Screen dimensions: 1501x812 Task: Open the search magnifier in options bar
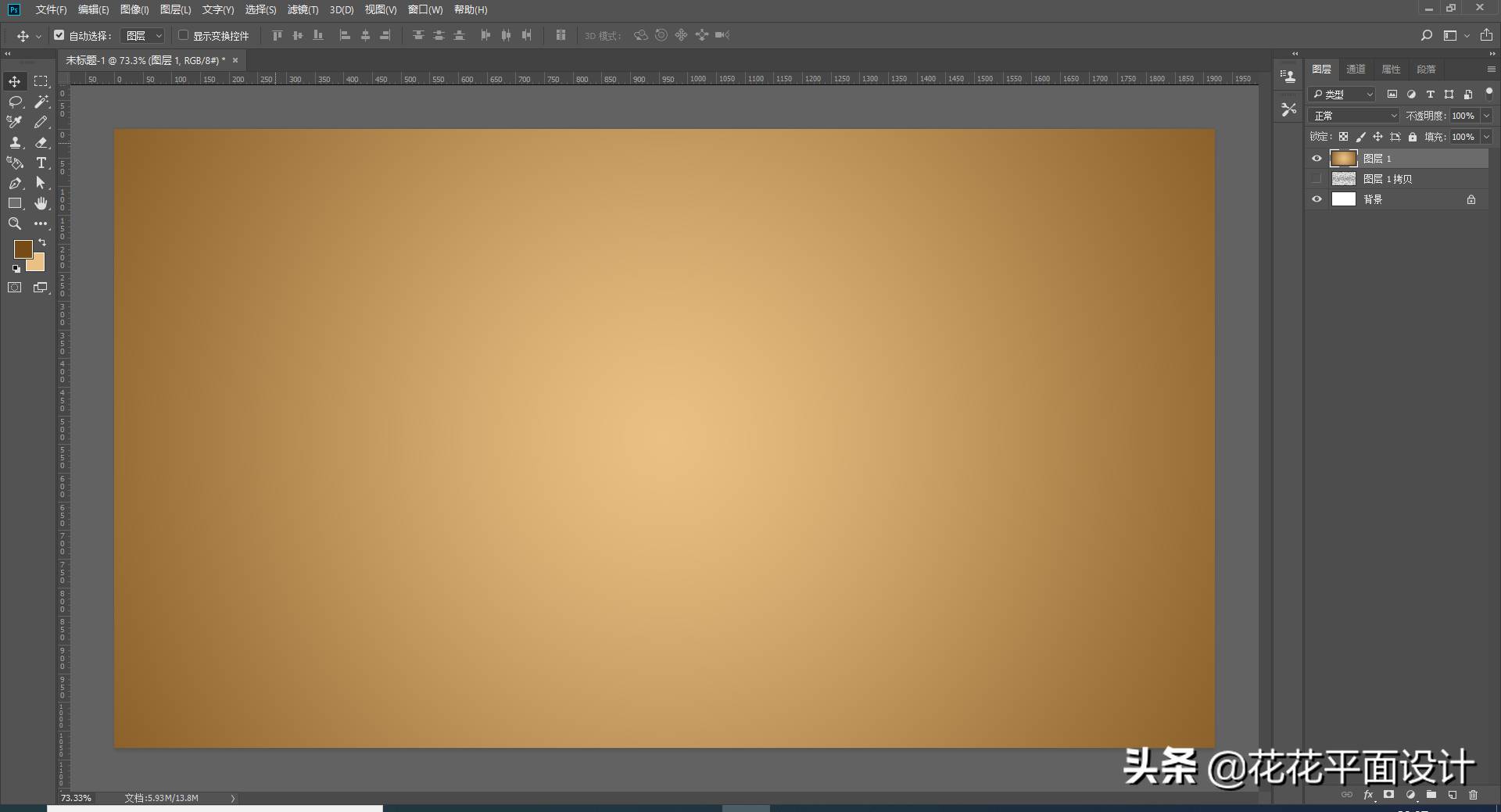point(1427,35)
